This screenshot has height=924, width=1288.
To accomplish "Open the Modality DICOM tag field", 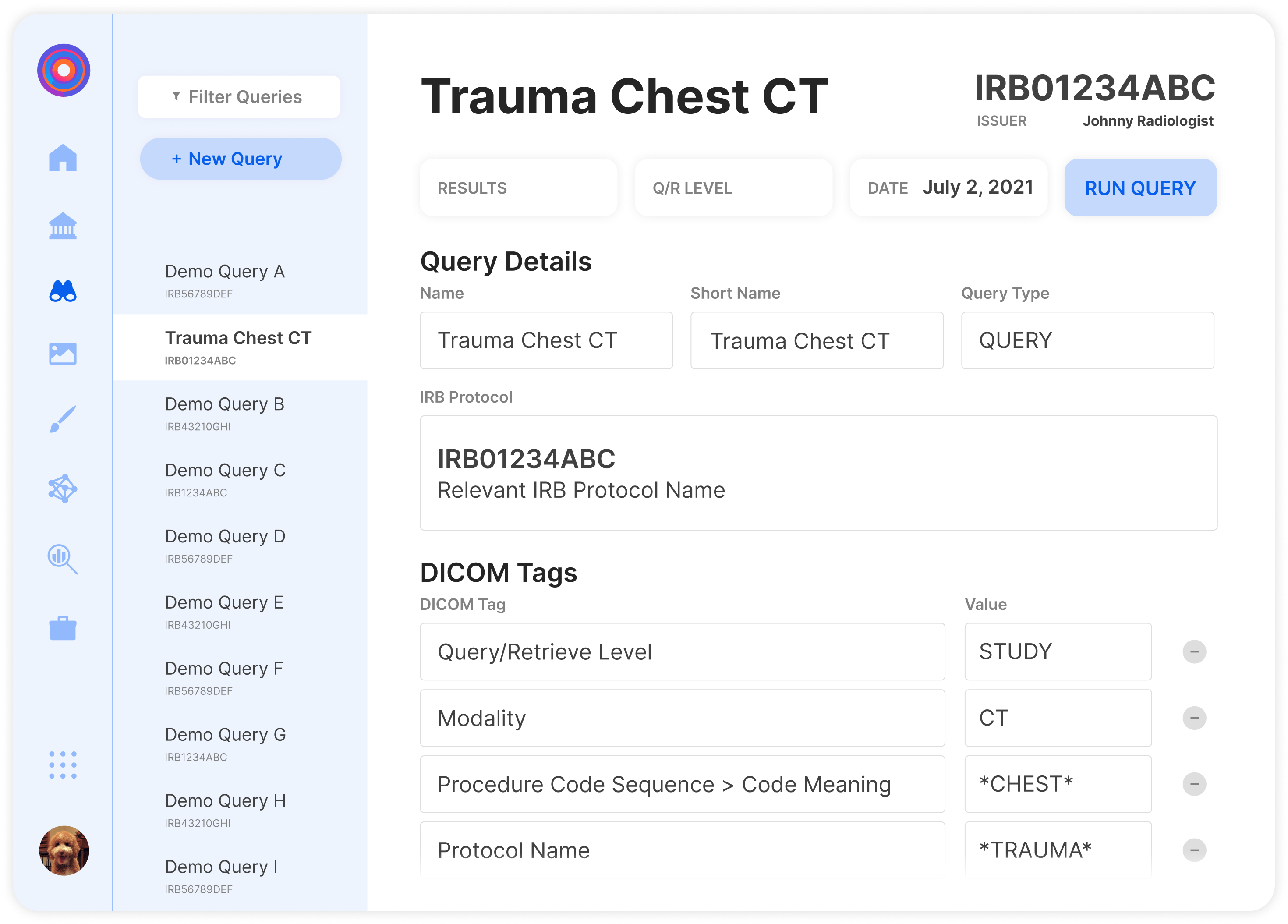I will point(682,719).
